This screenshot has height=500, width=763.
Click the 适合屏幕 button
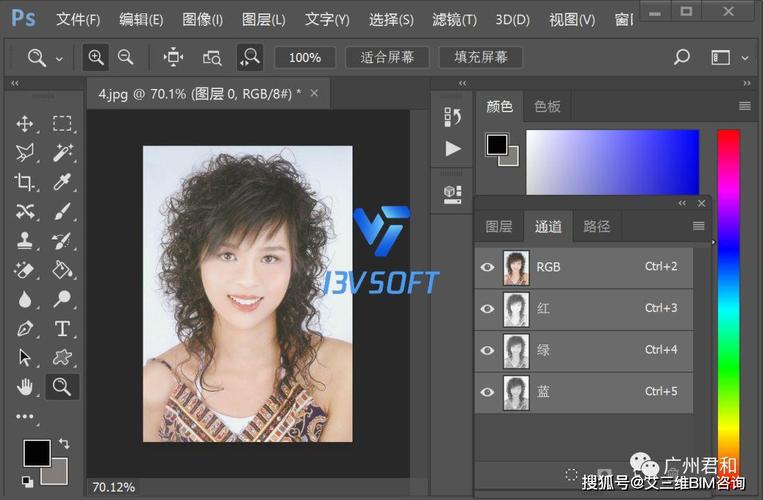point(387,57)
